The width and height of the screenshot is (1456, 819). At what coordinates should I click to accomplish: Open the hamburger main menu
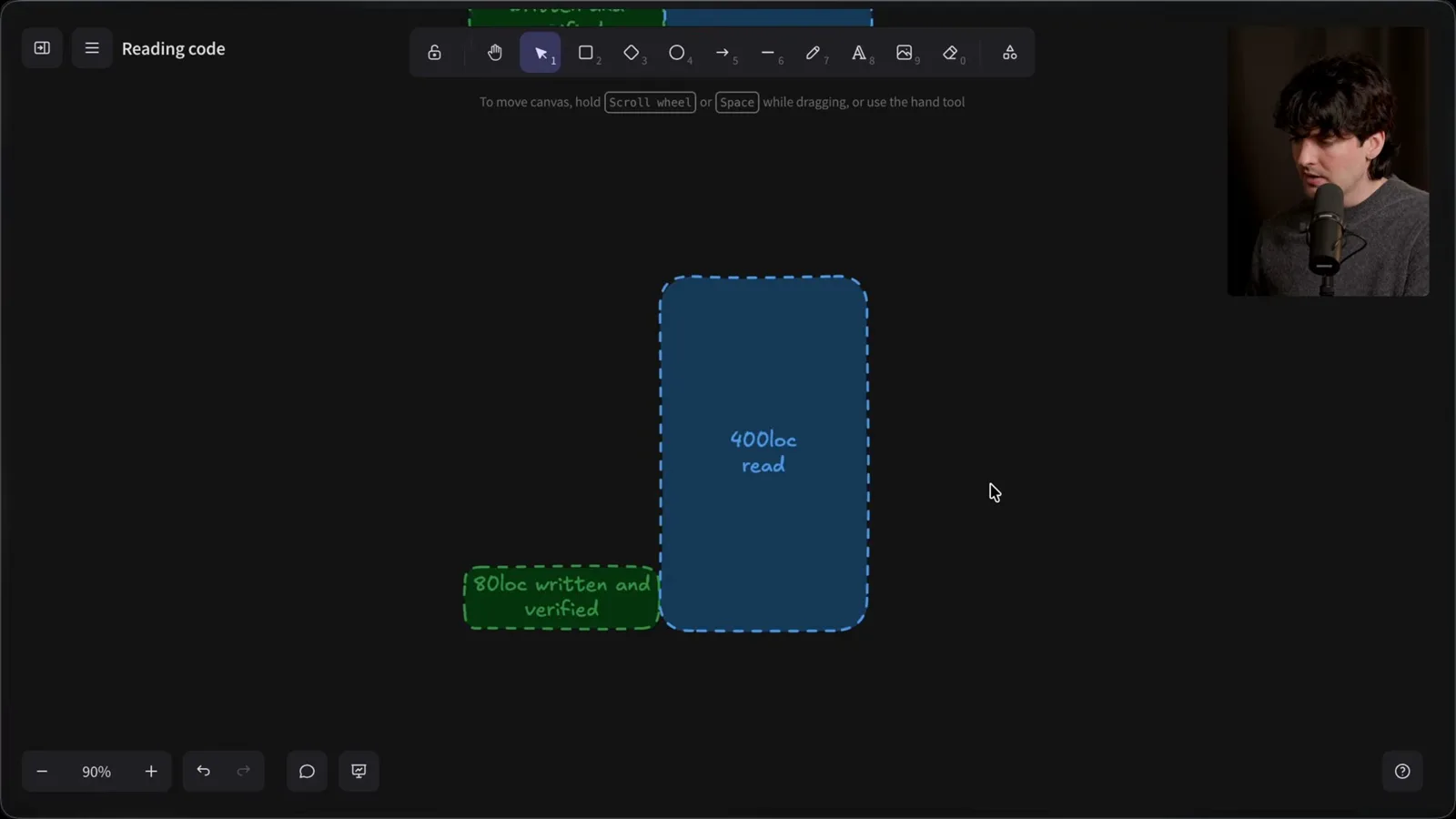[x=92, y=48]
